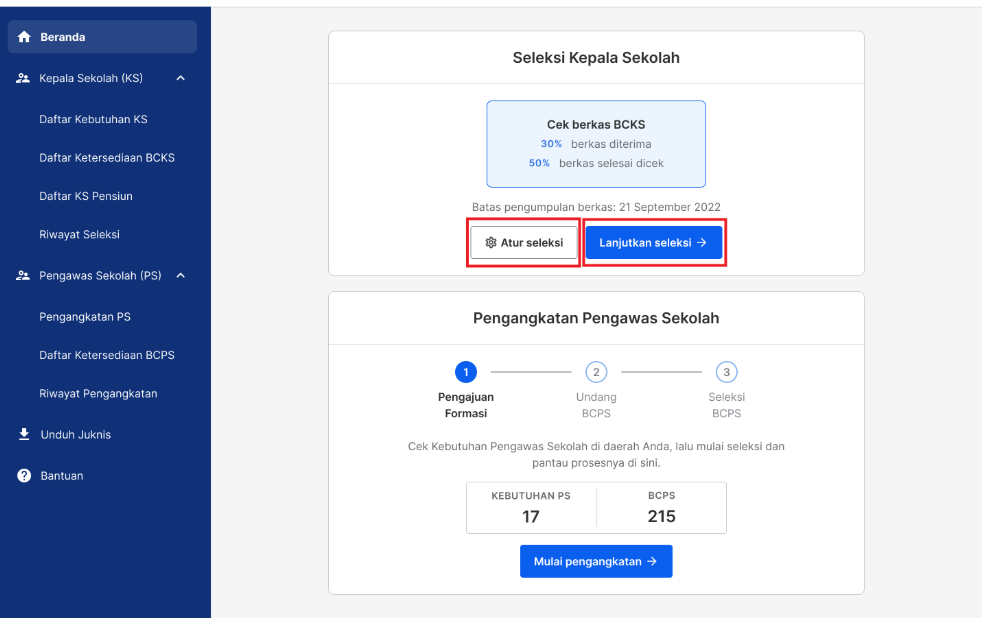Open Daftar Kebutuhan KS menu
Viewport: 982px width, 618px height.
tap(93, 119)
